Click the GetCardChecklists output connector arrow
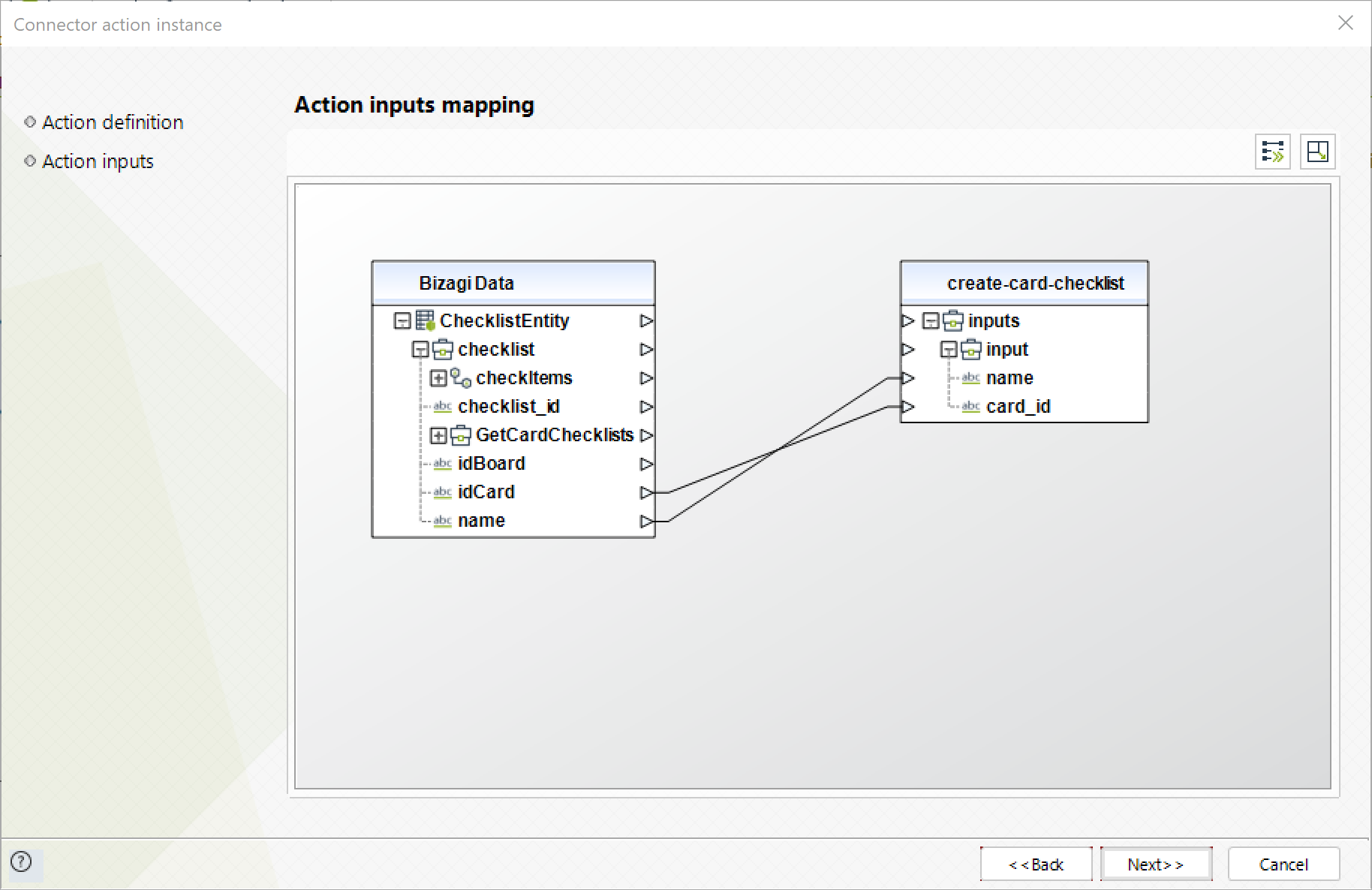The image size is (1372, 890). [x=646, y=435]
